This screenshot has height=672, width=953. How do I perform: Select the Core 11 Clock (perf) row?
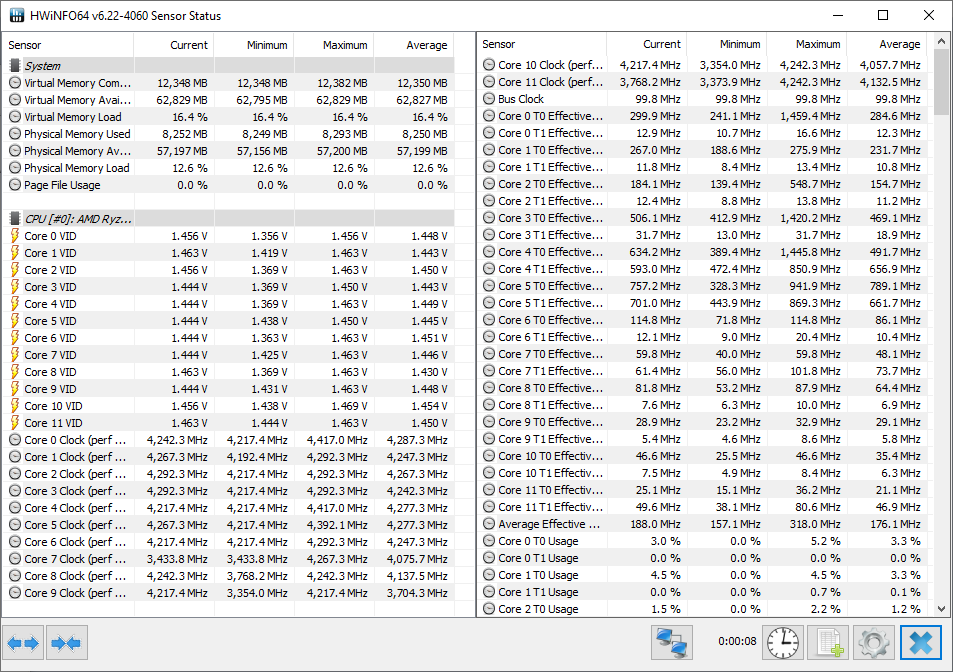click(702, 81)
